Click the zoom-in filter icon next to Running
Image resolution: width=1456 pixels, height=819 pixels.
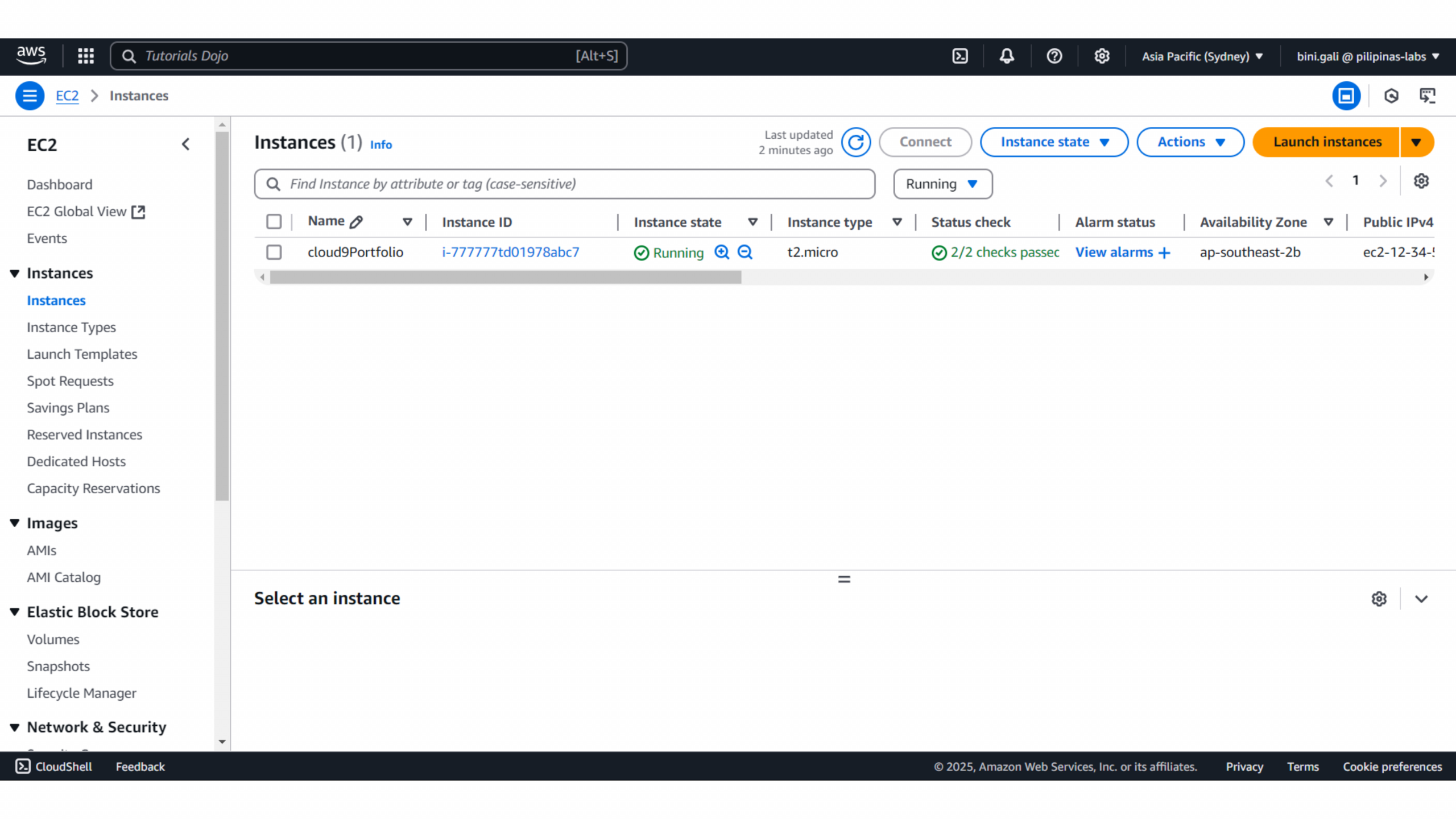pos(722,252)
